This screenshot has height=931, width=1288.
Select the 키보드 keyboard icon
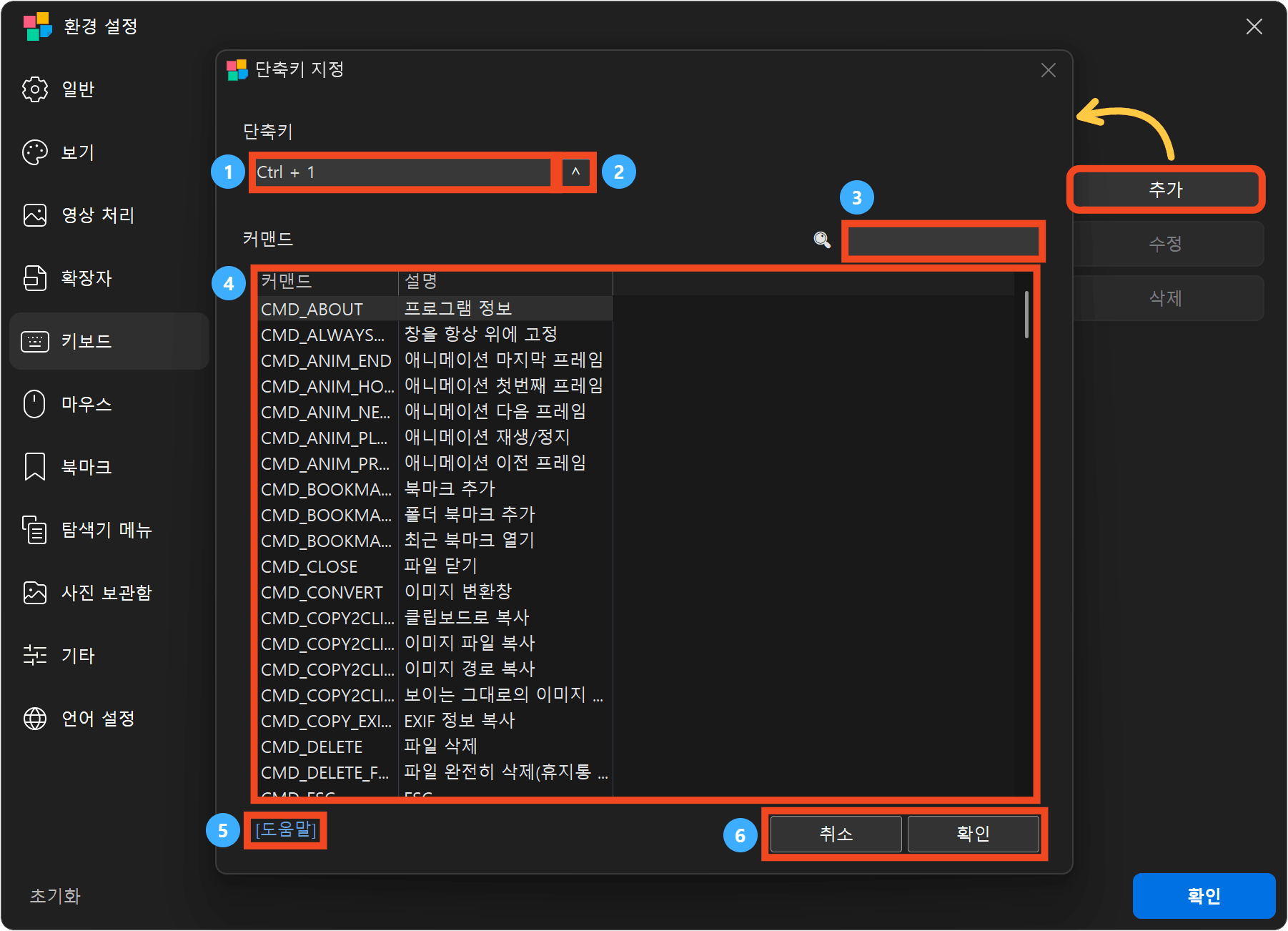(x=35, y=341)
